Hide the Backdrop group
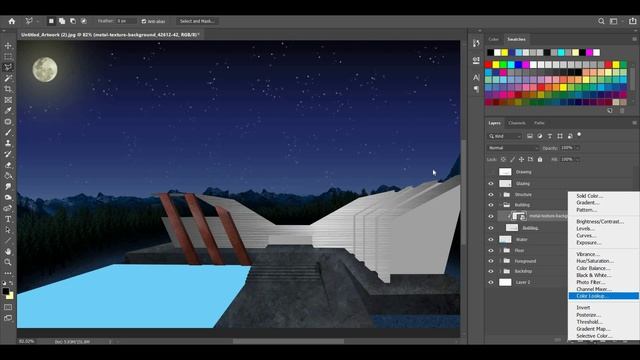Image resolution: width=640 pixels, height=360 pixels. point(491,271)
